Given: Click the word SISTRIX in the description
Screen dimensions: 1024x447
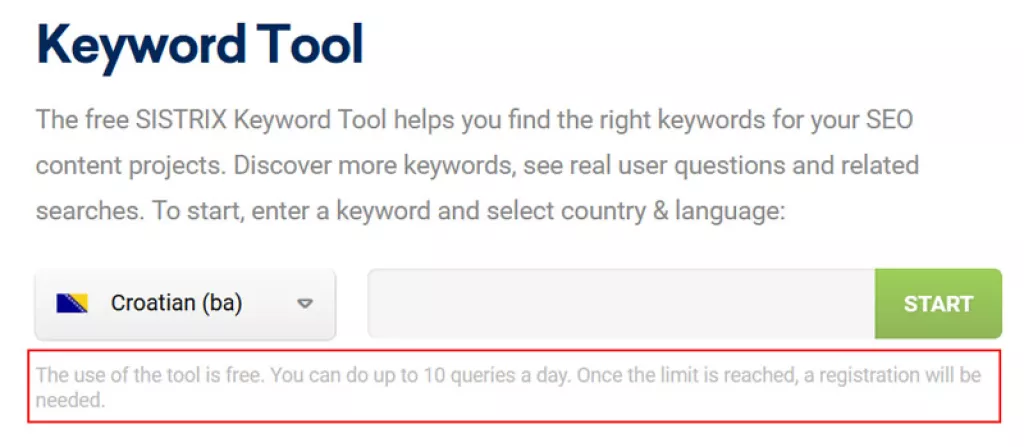Looking at the screenshot, I should tap(194, 121).
